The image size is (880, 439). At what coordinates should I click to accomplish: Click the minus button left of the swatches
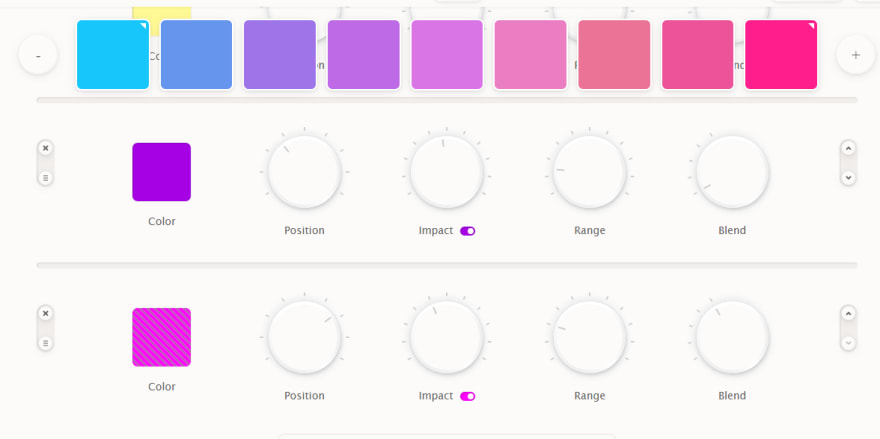click(x=38, y=55)
